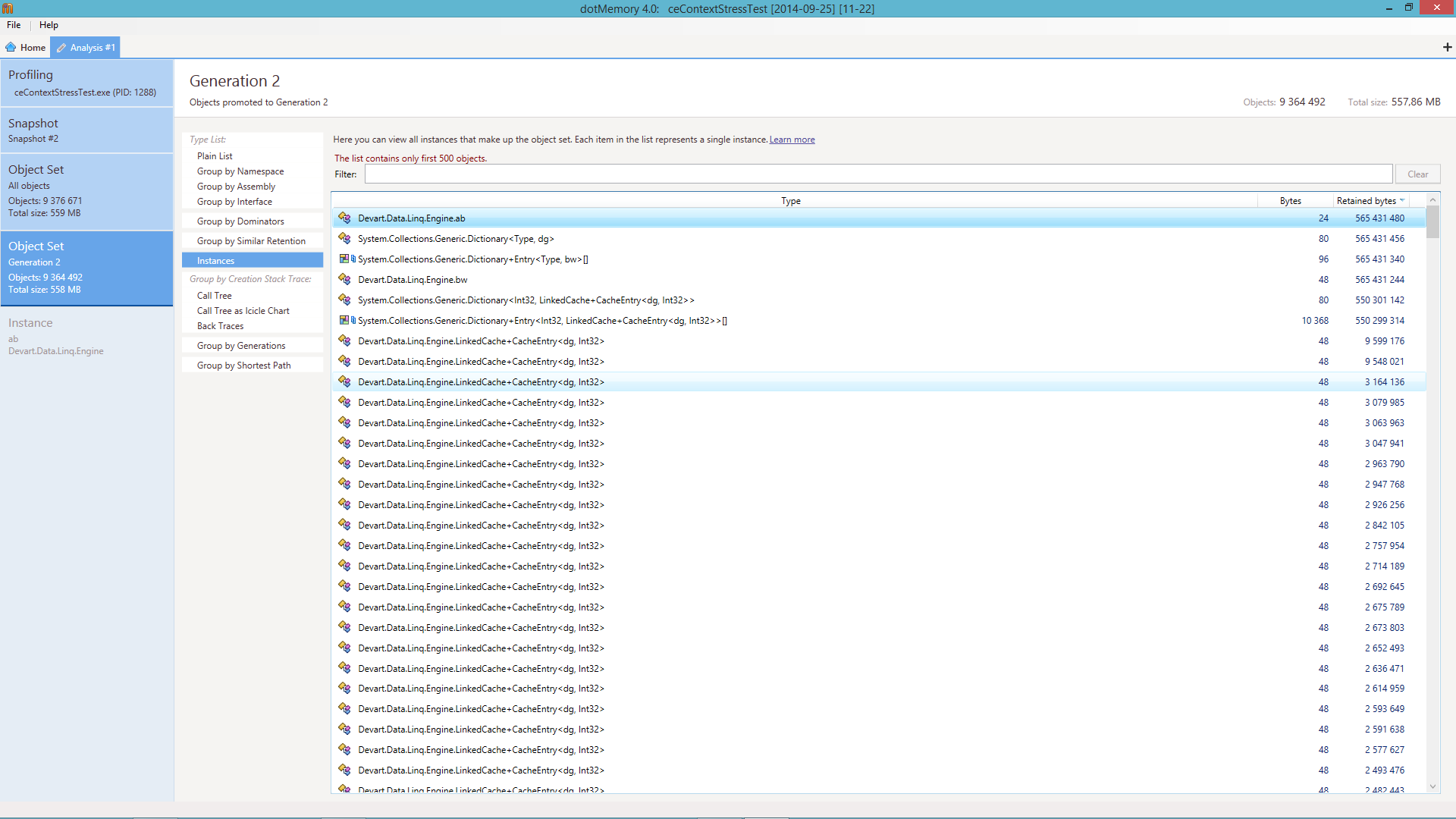The width and height of the screenshot is (1456, 819).
Task: Click the Clear filter button
Action: click(x=1417, y=174)
